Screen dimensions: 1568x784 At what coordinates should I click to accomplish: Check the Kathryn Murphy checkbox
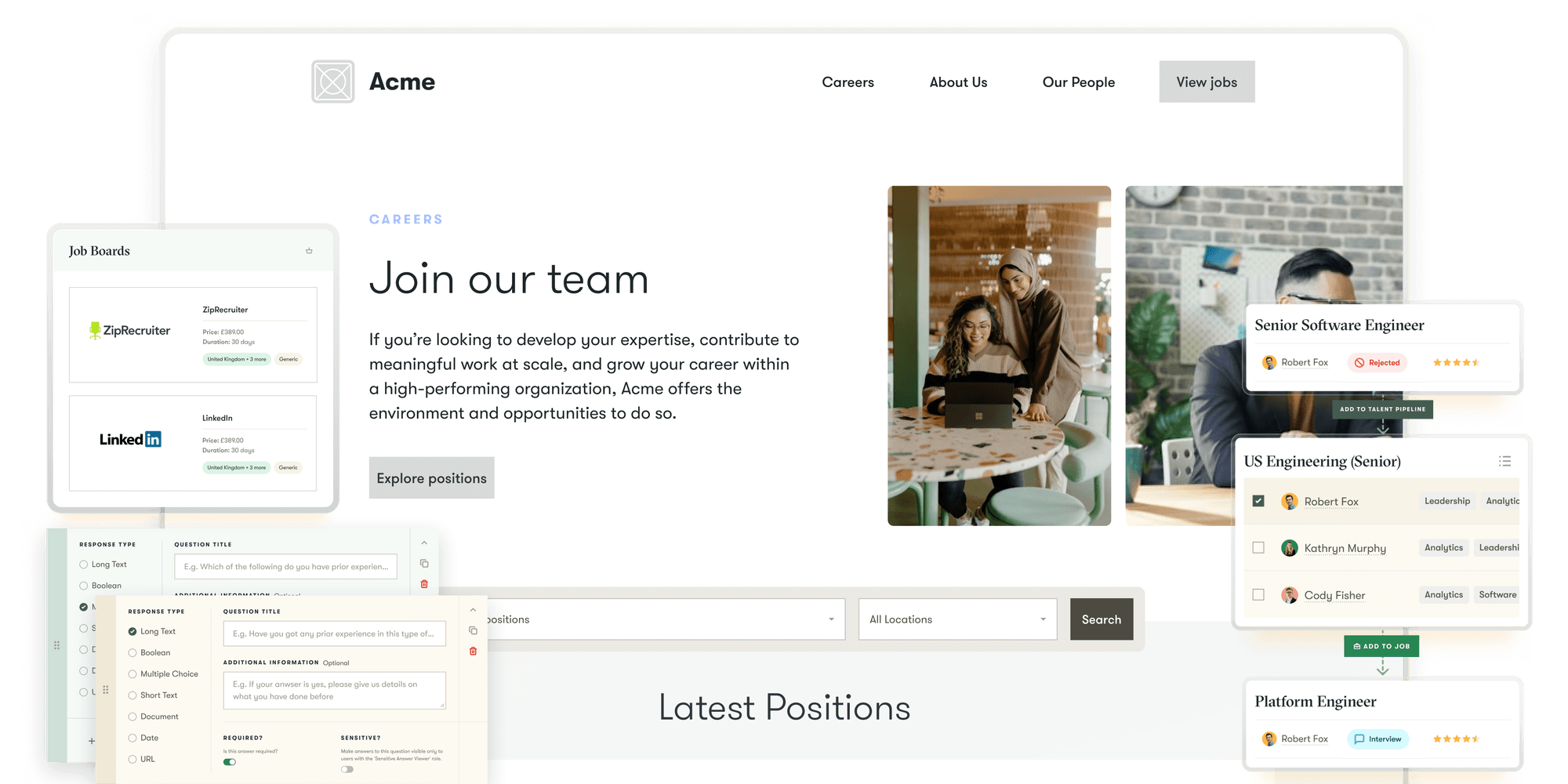tap(1258, 548)
